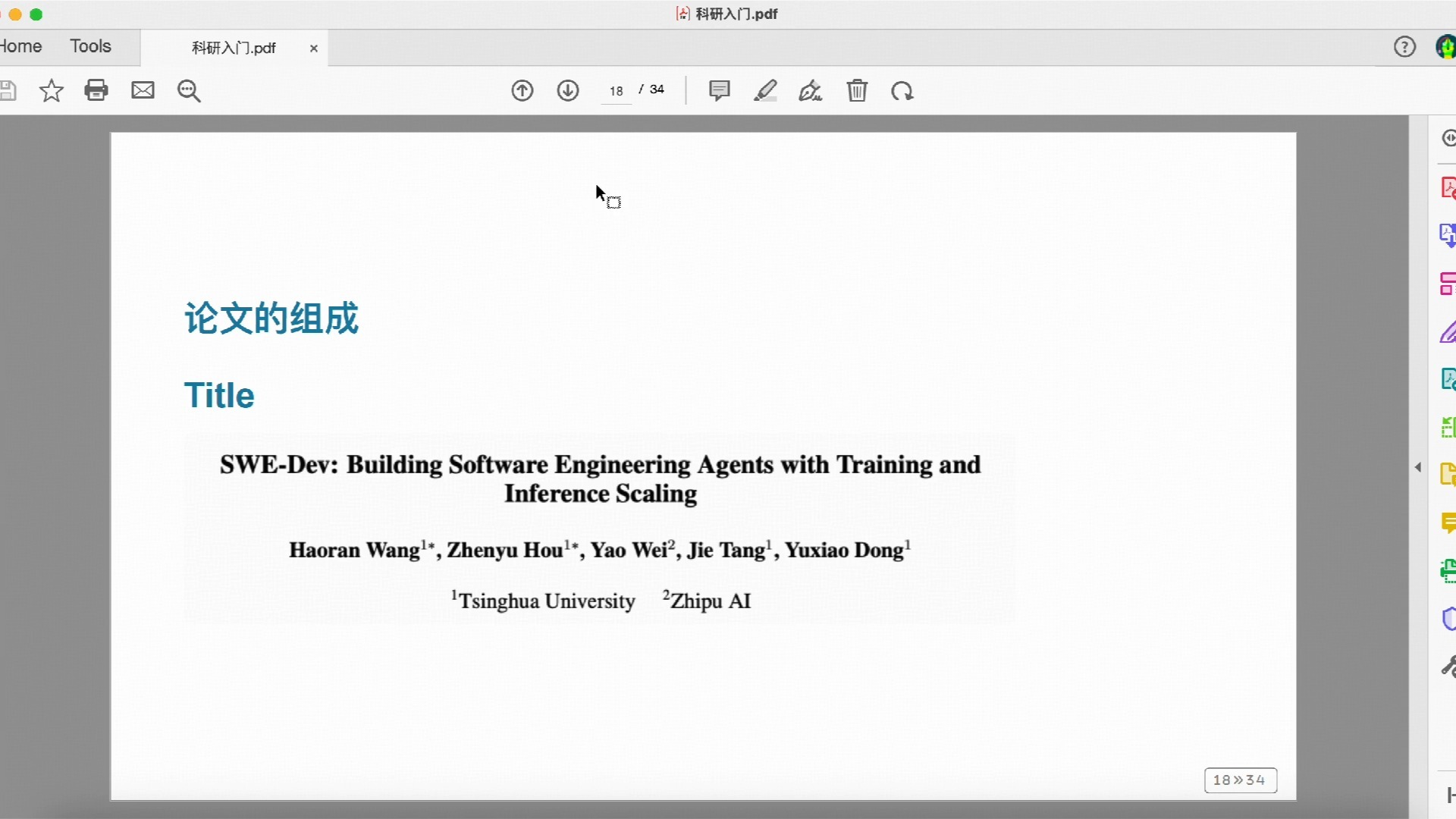
Task: Click the Save file icon
Action: tap(8, 91)
